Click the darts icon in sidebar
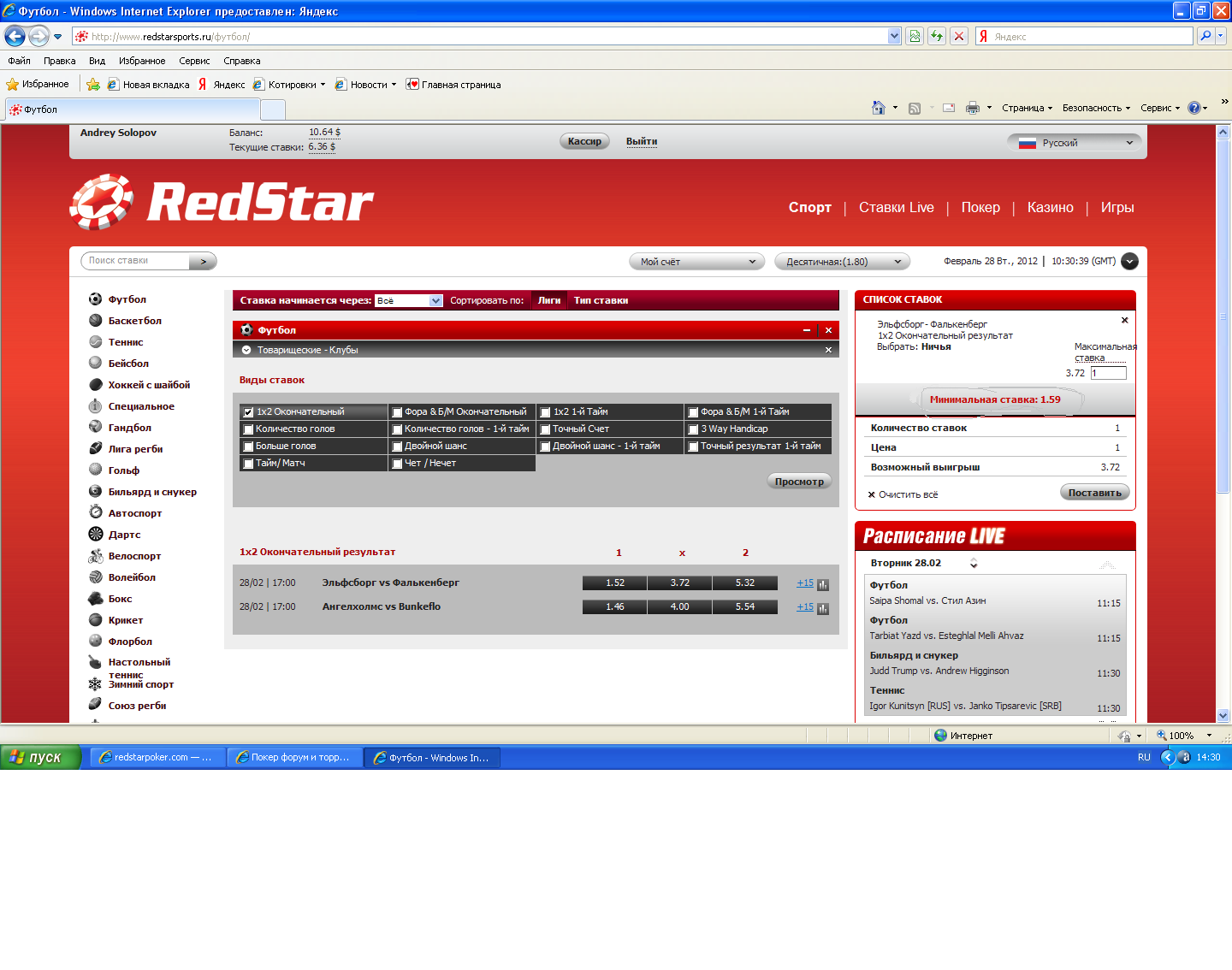Screen dimensions: 1232x970 coord(96,534)
